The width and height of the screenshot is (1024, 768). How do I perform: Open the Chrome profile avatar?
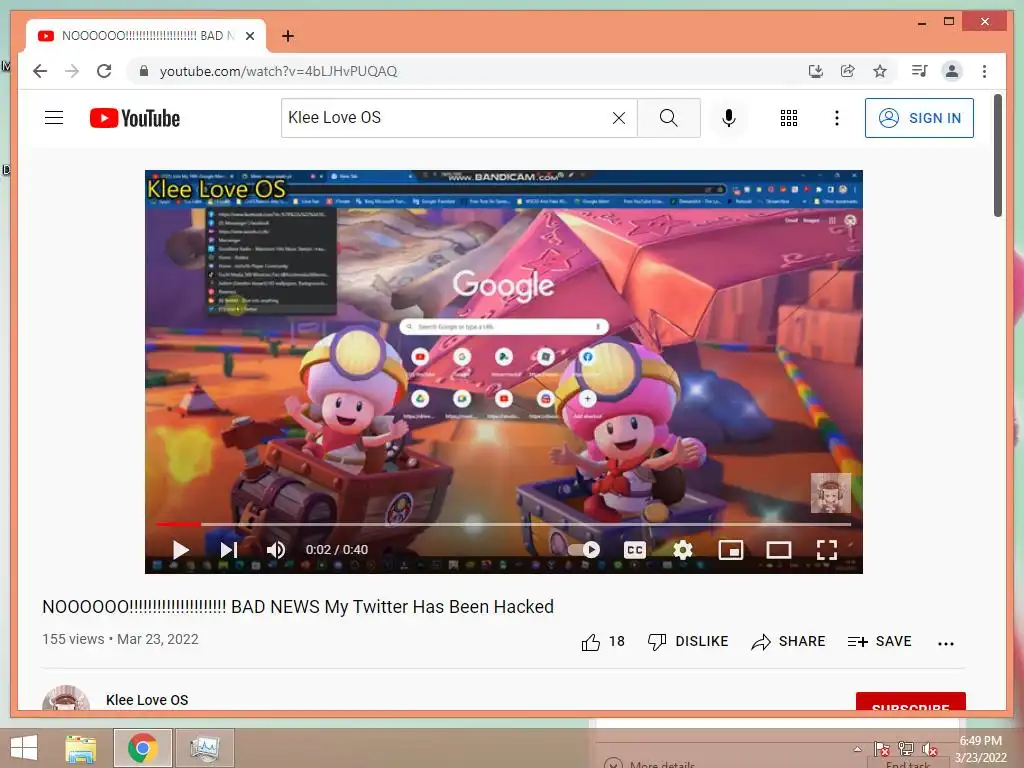point(952,71)
